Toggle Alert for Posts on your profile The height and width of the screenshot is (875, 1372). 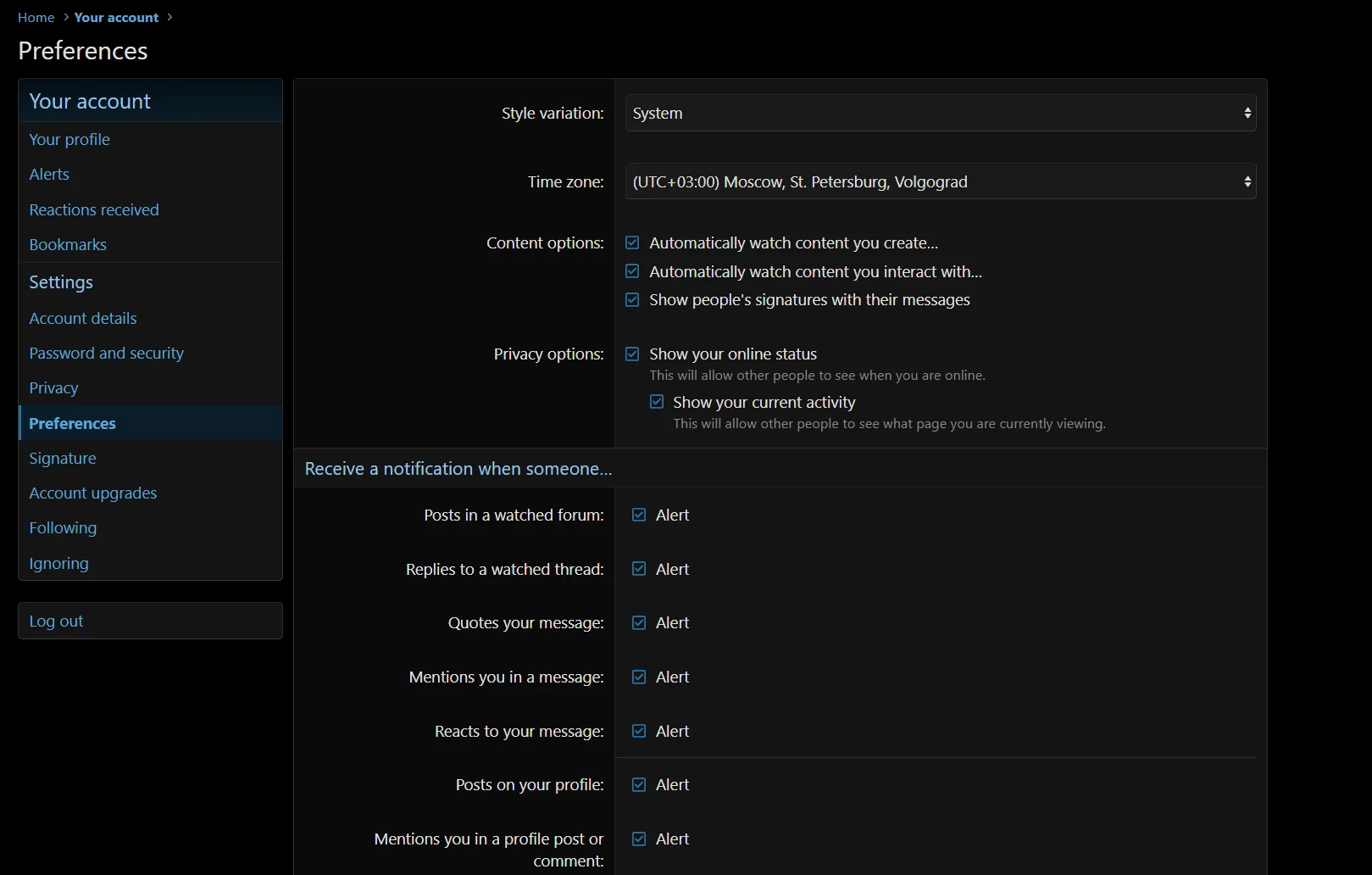pos(639,785)
